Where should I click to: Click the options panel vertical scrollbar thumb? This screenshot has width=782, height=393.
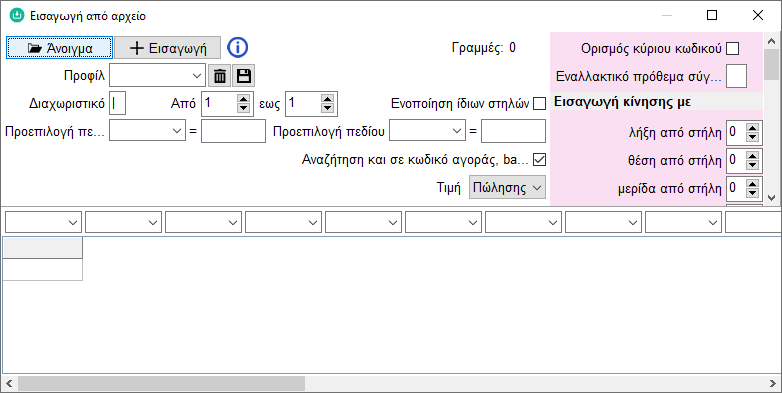pos(772,64)
